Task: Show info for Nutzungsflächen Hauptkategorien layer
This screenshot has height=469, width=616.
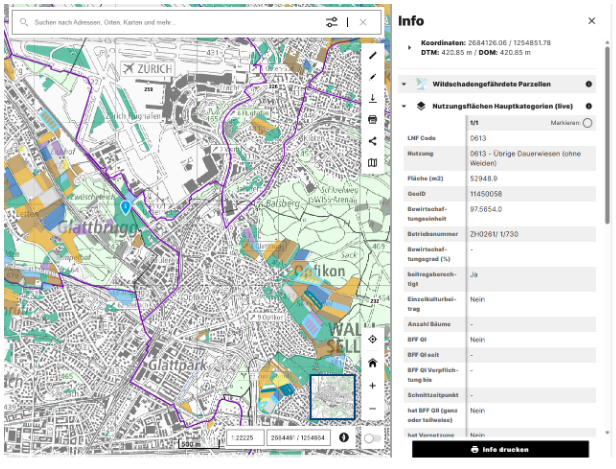Action: point(588,106)
